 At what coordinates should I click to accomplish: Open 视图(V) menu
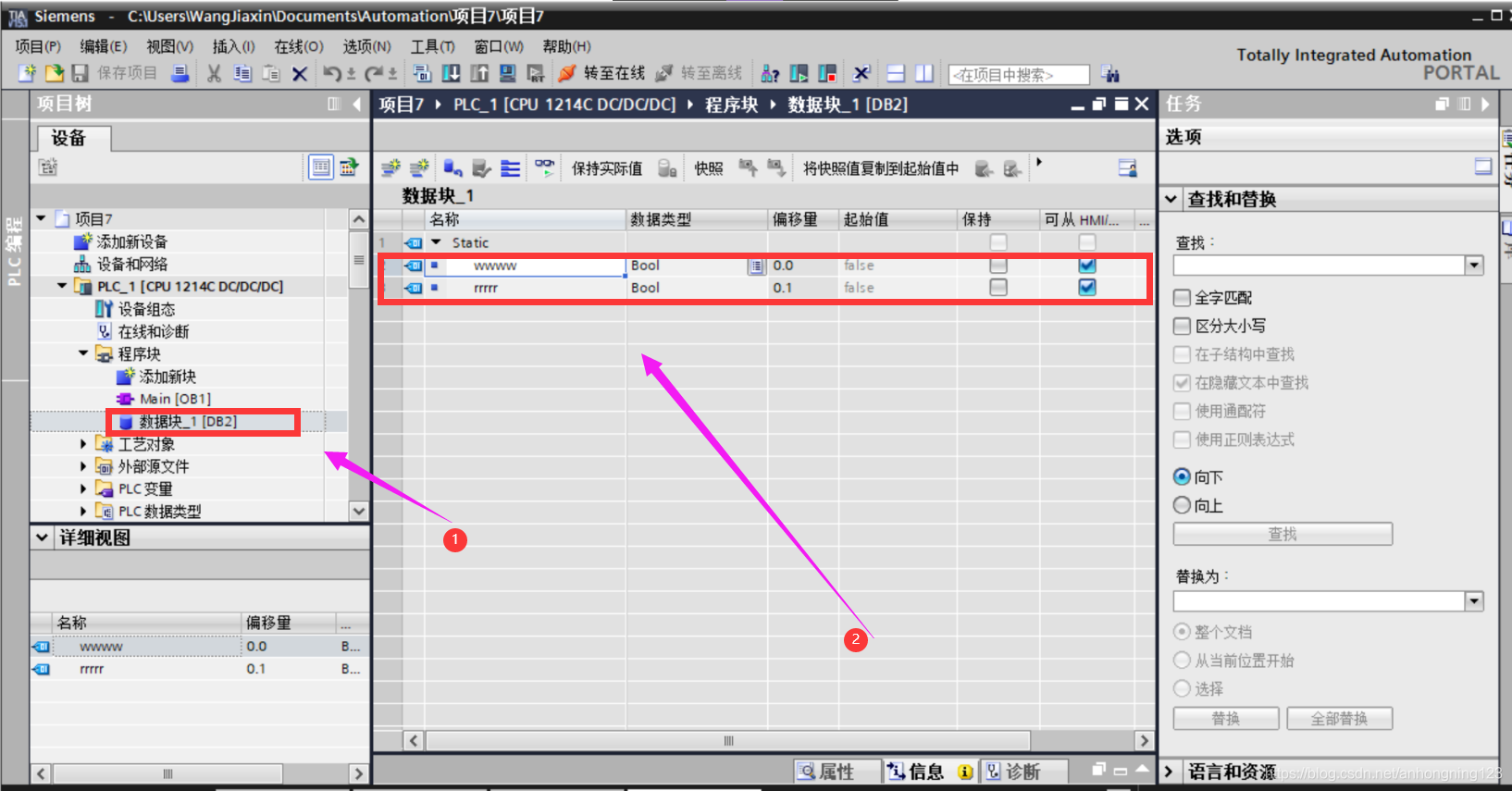pyautogui.click(x=169, y=46)
